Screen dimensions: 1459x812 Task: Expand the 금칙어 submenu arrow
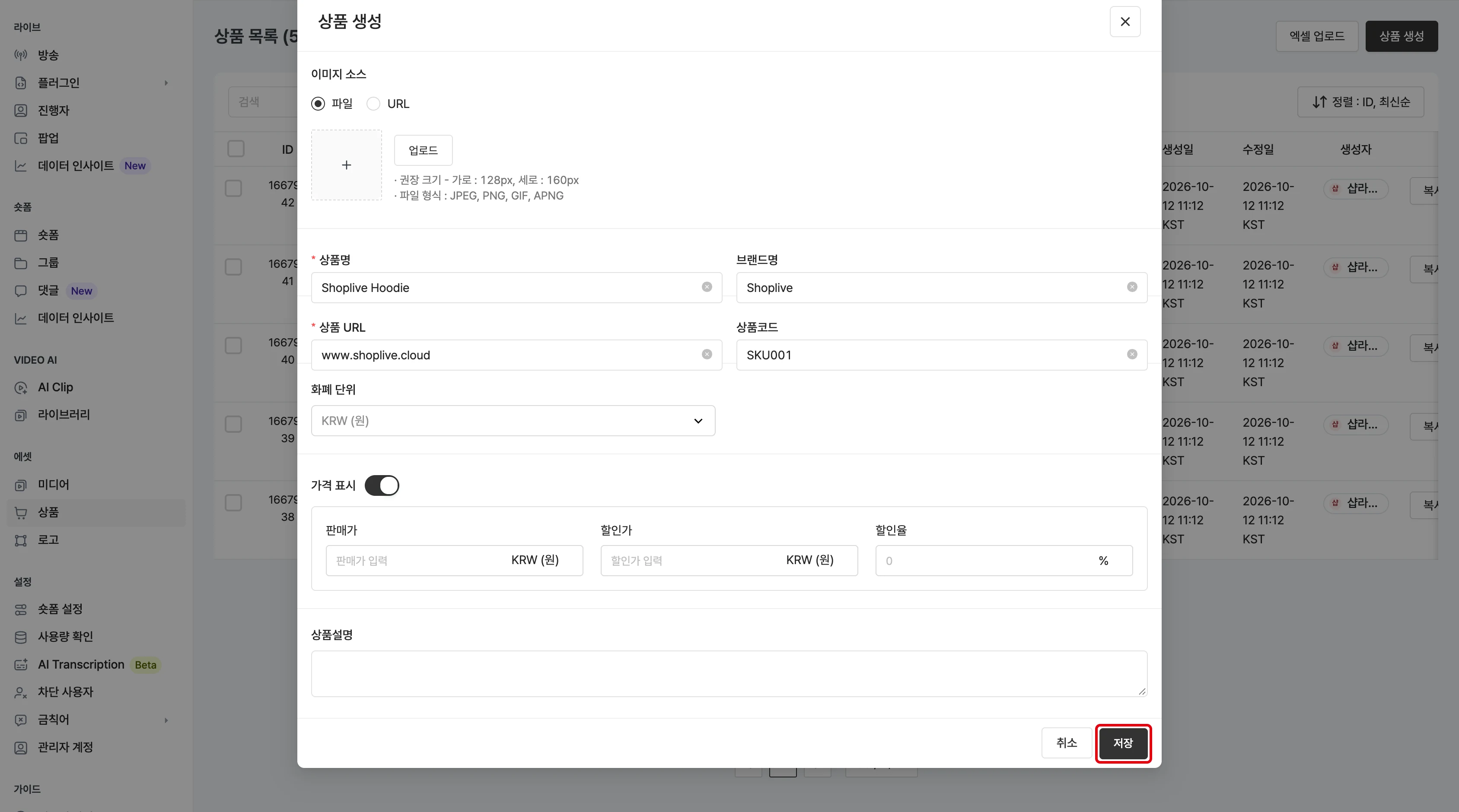pos(166,720)
